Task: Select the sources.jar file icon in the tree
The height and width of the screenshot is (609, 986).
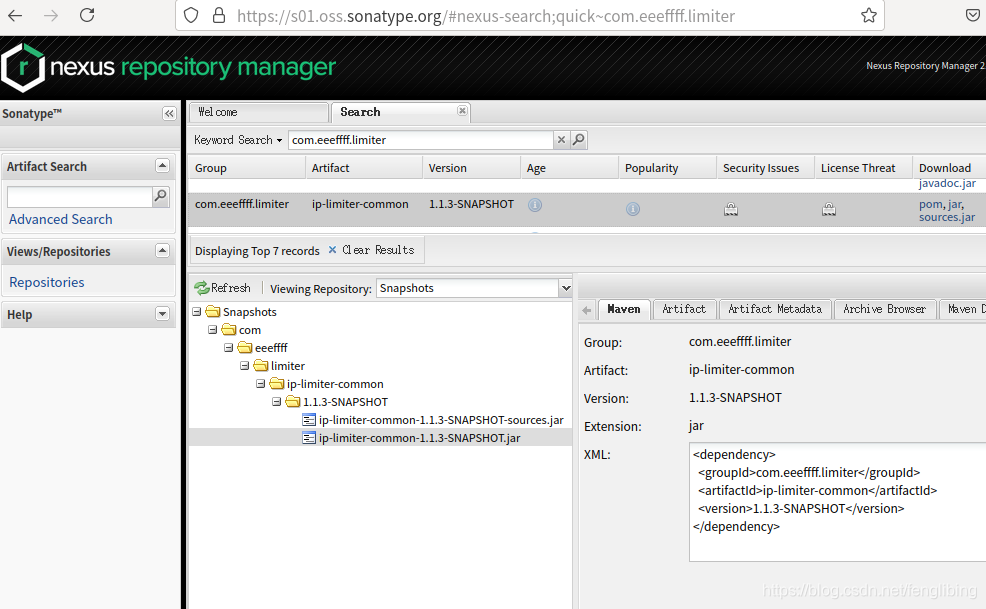Action: 309,420
